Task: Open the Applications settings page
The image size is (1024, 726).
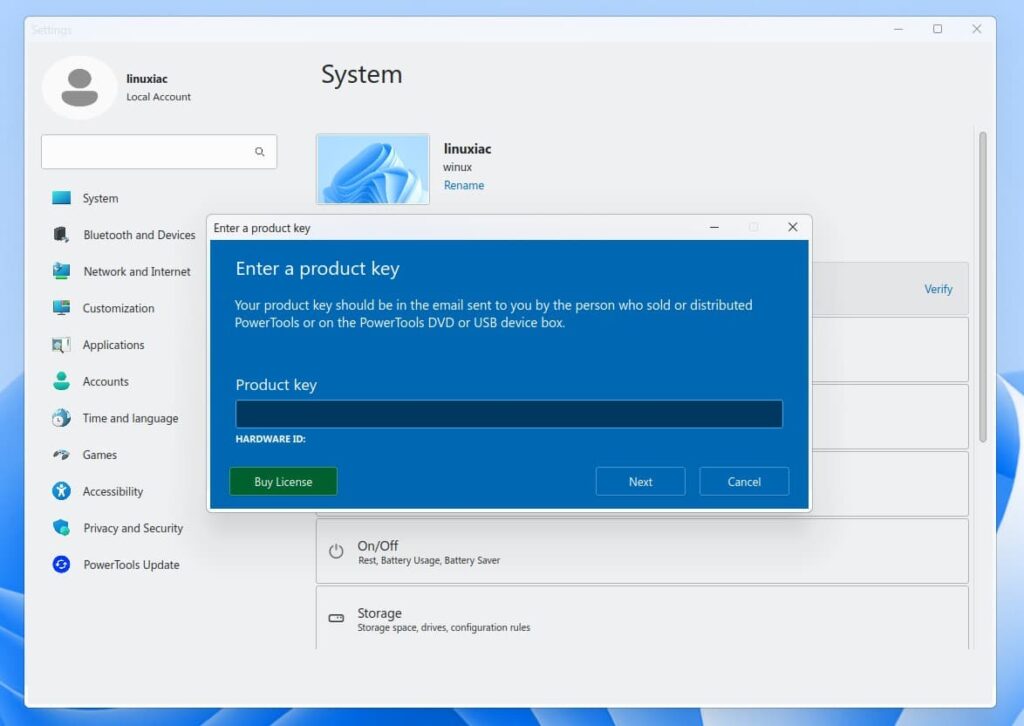Action: (x=60, y=345)
